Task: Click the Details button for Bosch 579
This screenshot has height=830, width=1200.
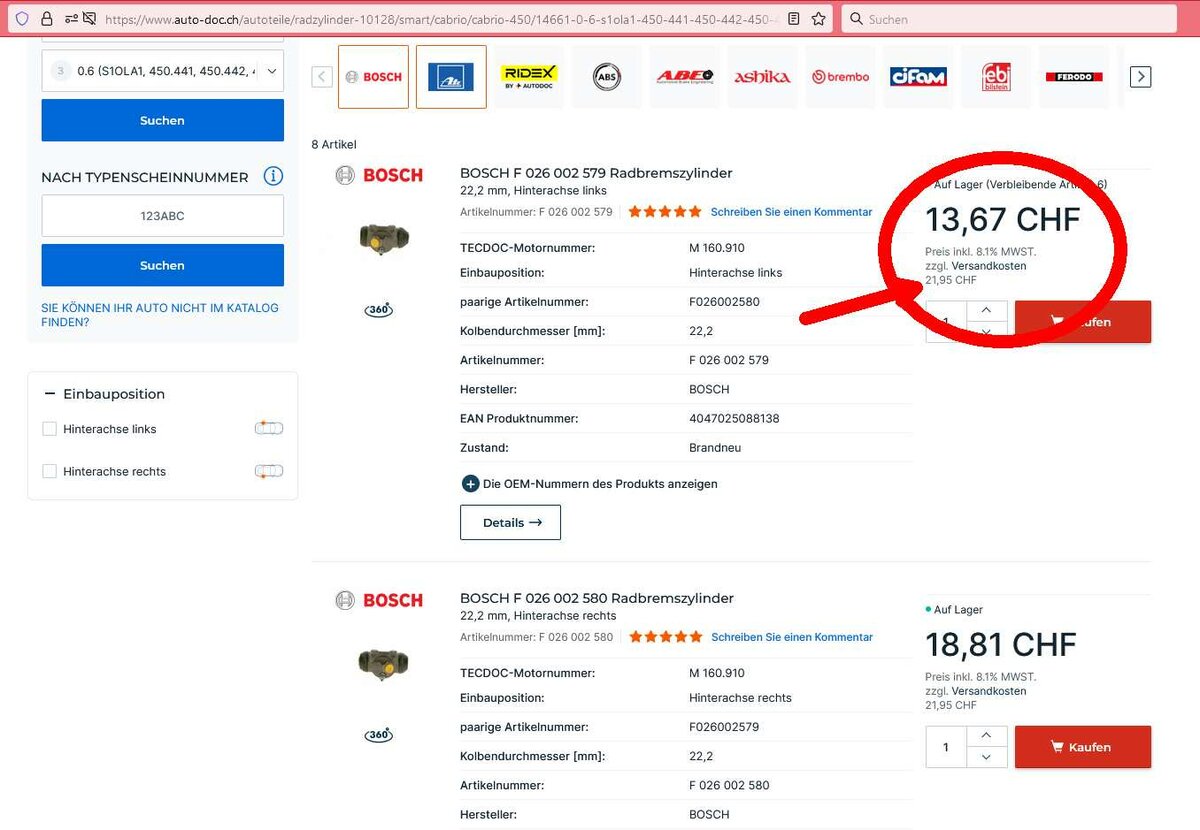Action: 510,522
